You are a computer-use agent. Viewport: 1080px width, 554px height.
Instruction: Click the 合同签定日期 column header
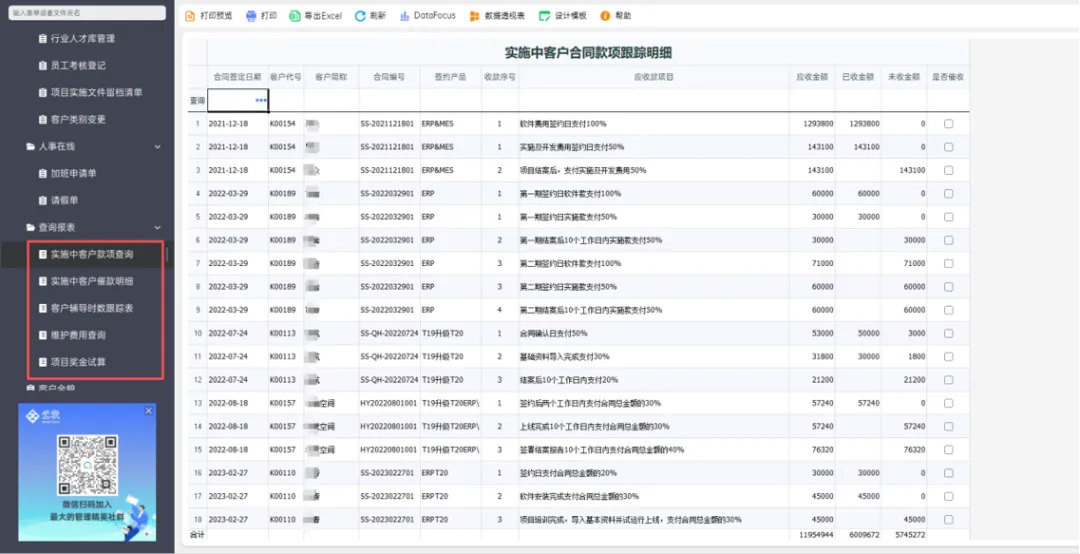click(x=237, y=77)
